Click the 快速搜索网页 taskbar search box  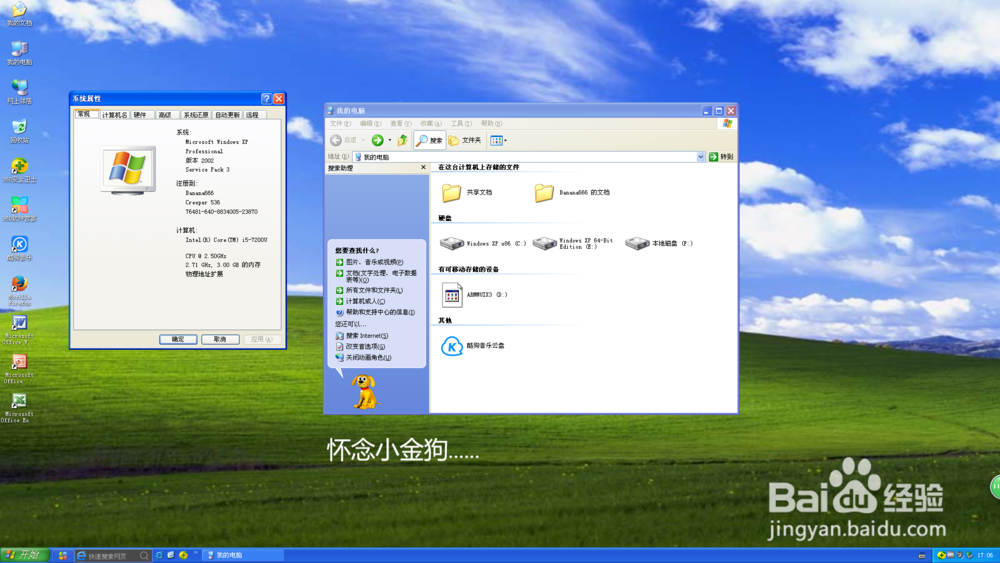click(113, 556)
